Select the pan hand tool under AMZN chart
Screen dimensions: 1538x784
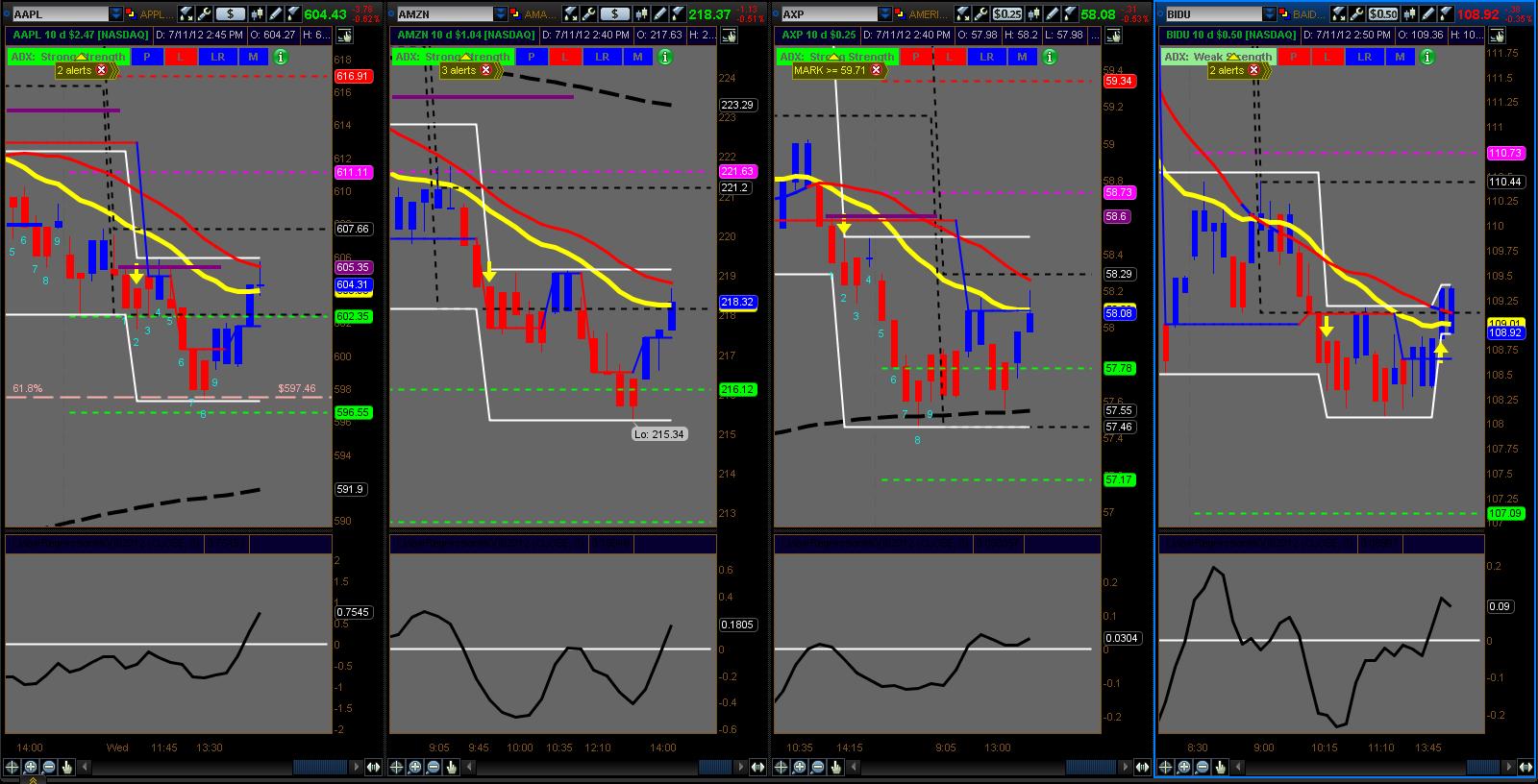(452, 767)
